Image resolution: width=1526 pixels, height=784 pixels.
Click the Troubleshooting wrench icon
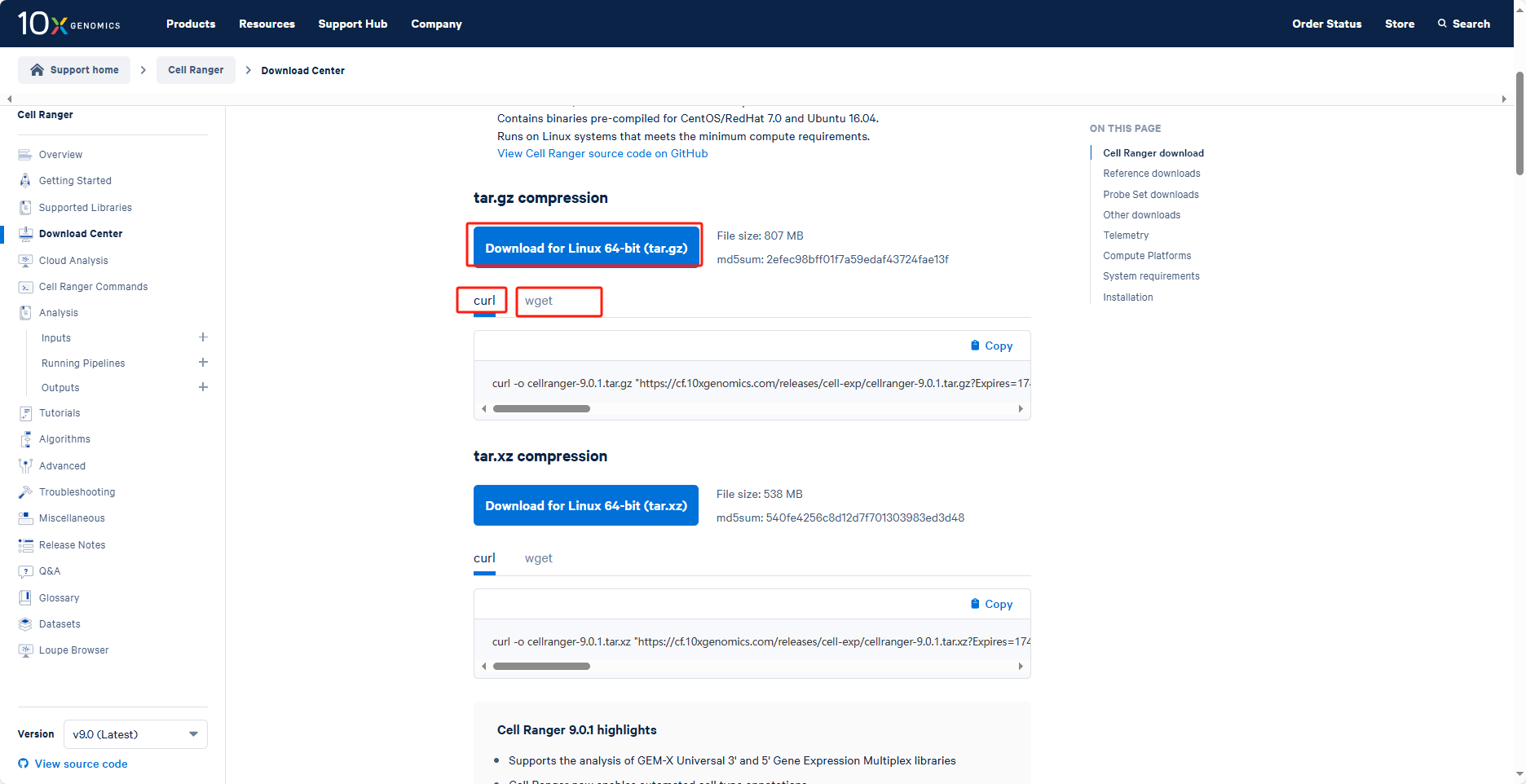25,492
